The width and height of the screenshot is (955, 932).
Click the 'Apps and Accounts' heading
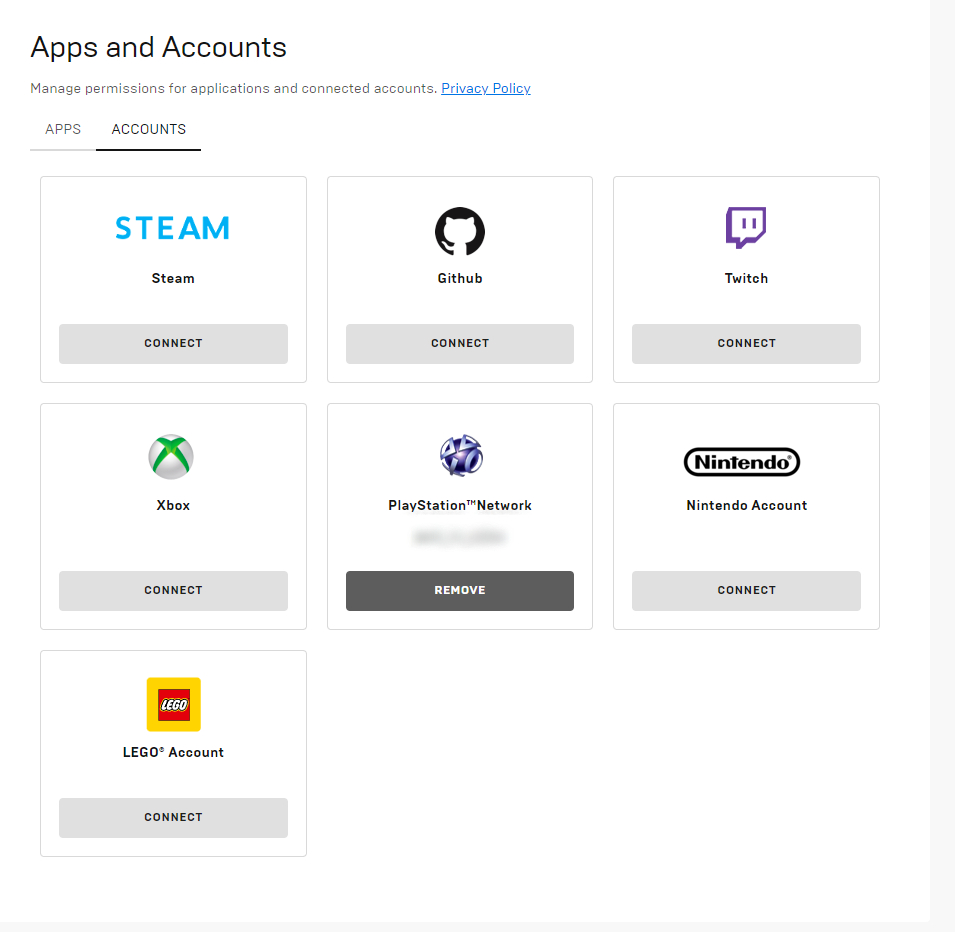click(158, 48)
